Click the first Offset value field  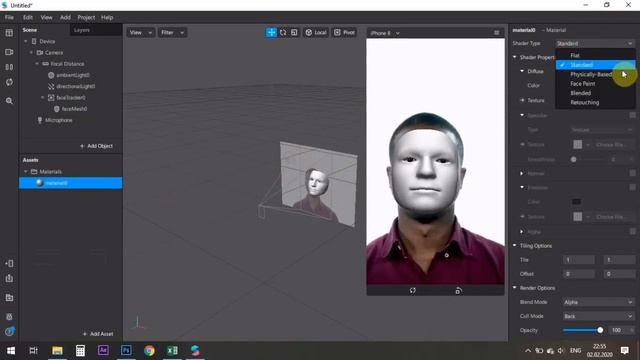pos(578,274)
